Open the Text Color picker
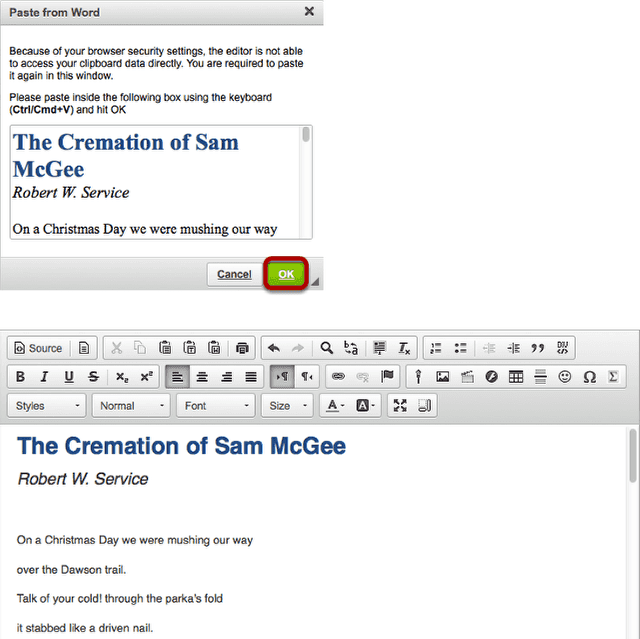The width and height of the screenshot is (640, 639). (336, 406)
